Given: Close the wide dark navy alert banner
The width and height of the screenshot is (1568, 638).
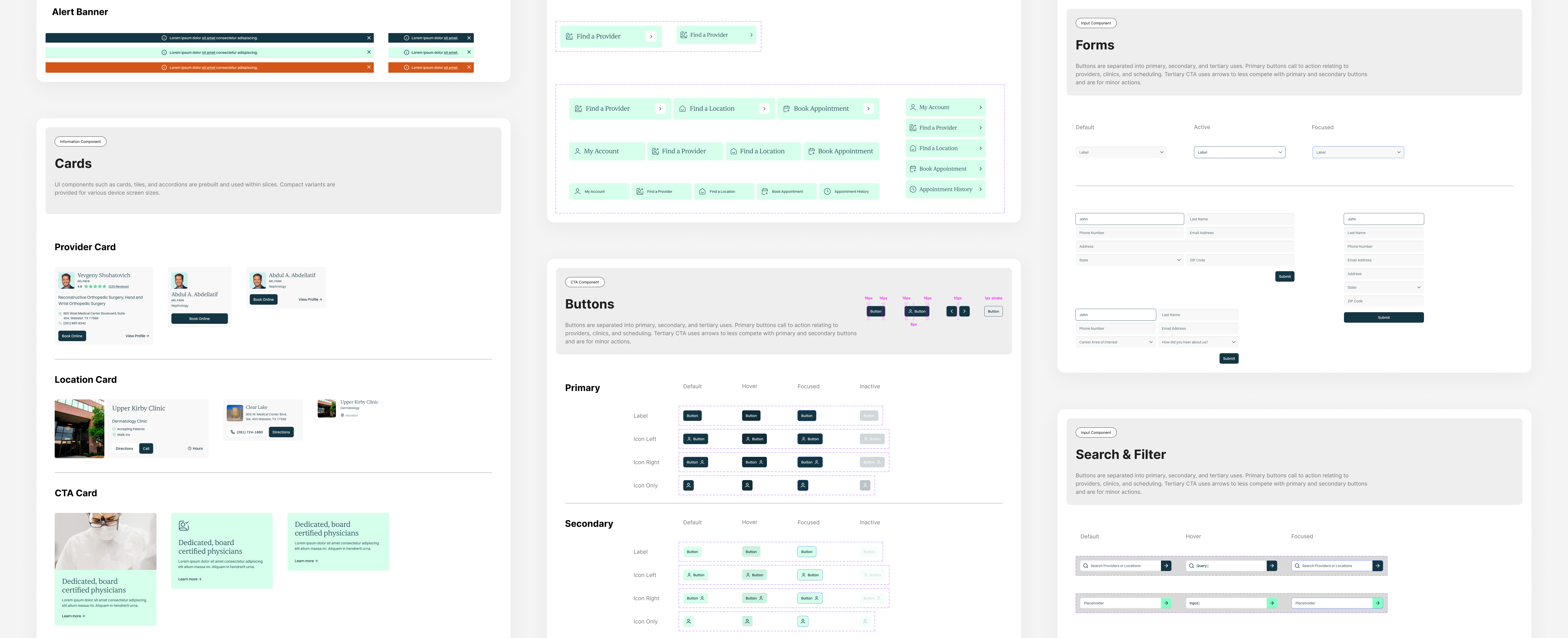Looking at the screenshot, I should [x=369, y=38].
